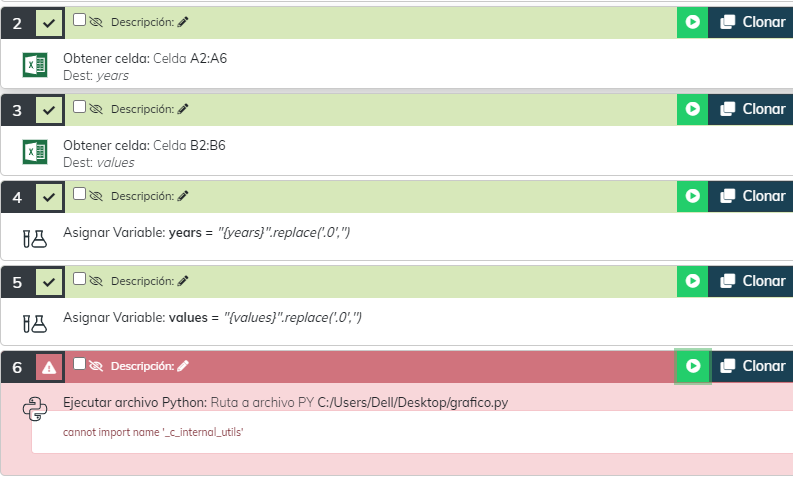Run step 2 with its play button
Image resolution: width=793 pixels, height=480 pixels.
(x=691, y=23)
